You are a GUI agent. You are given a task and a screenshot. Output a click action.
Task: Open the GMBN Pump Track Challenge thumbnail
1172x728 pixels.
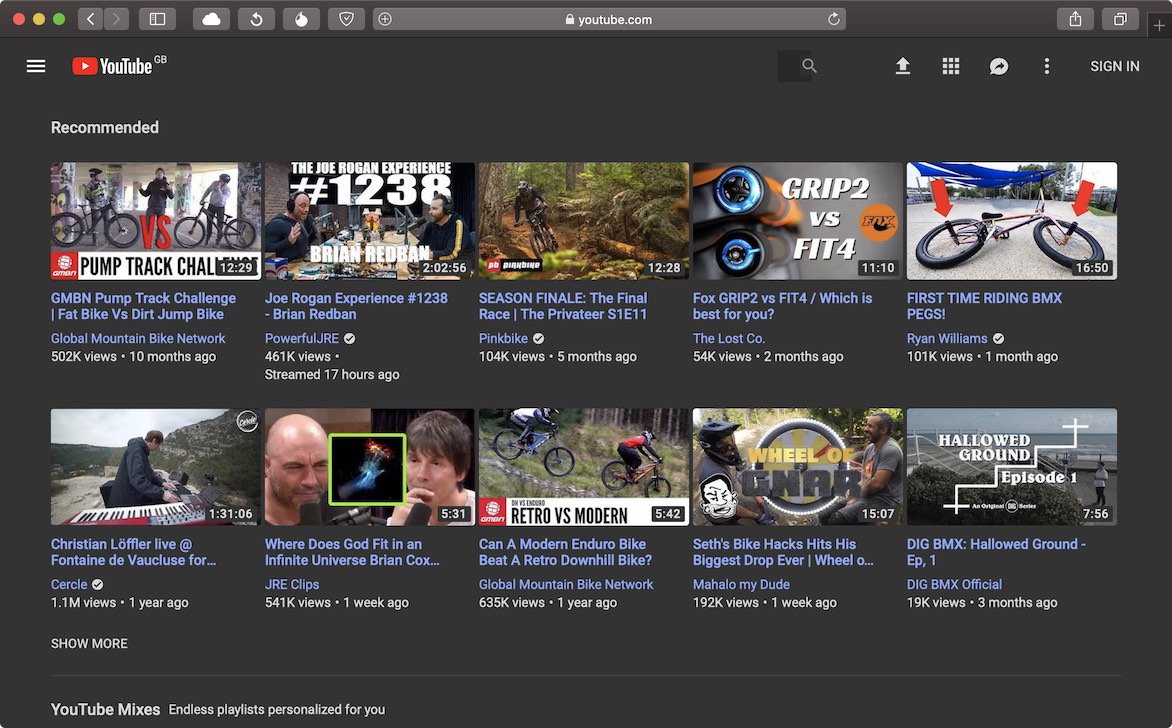155,220
